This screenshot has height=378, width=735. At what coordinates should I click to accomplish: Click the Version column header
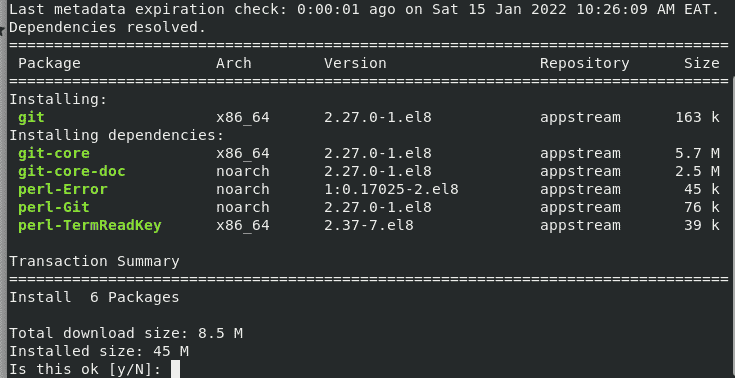[355, 63]
